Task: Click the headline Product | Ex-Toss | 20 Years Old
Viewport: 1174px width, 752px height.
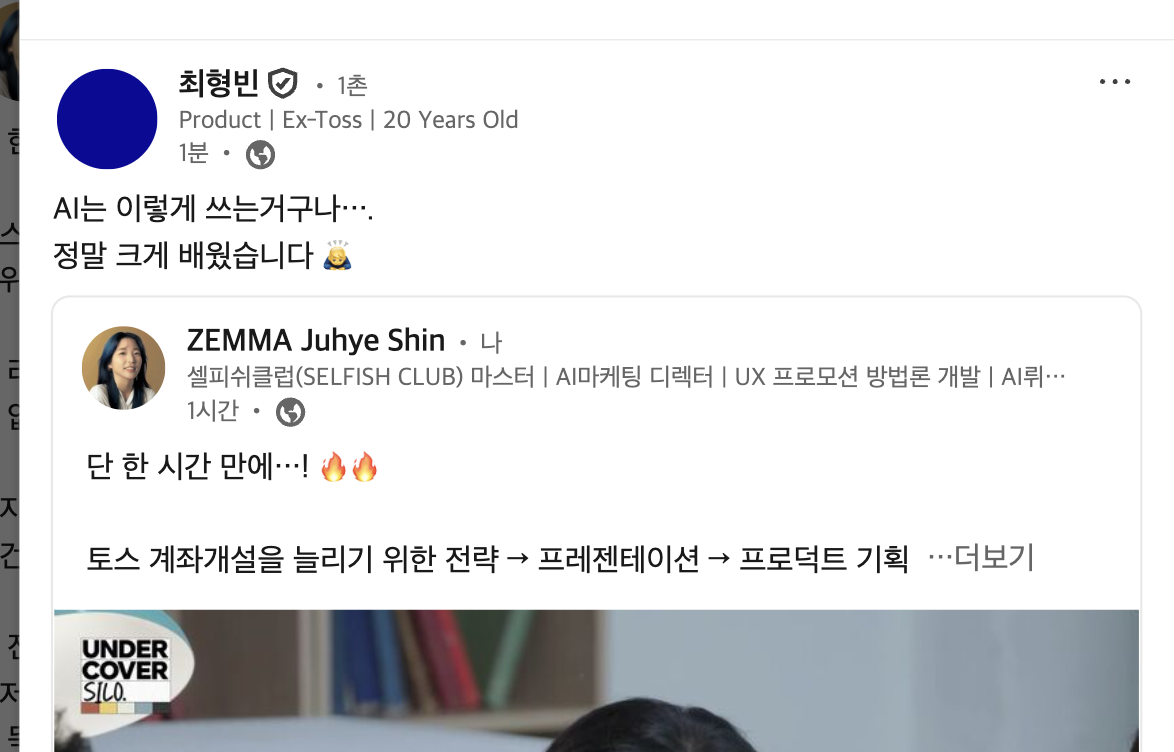Action: click(x=348, y=120)
